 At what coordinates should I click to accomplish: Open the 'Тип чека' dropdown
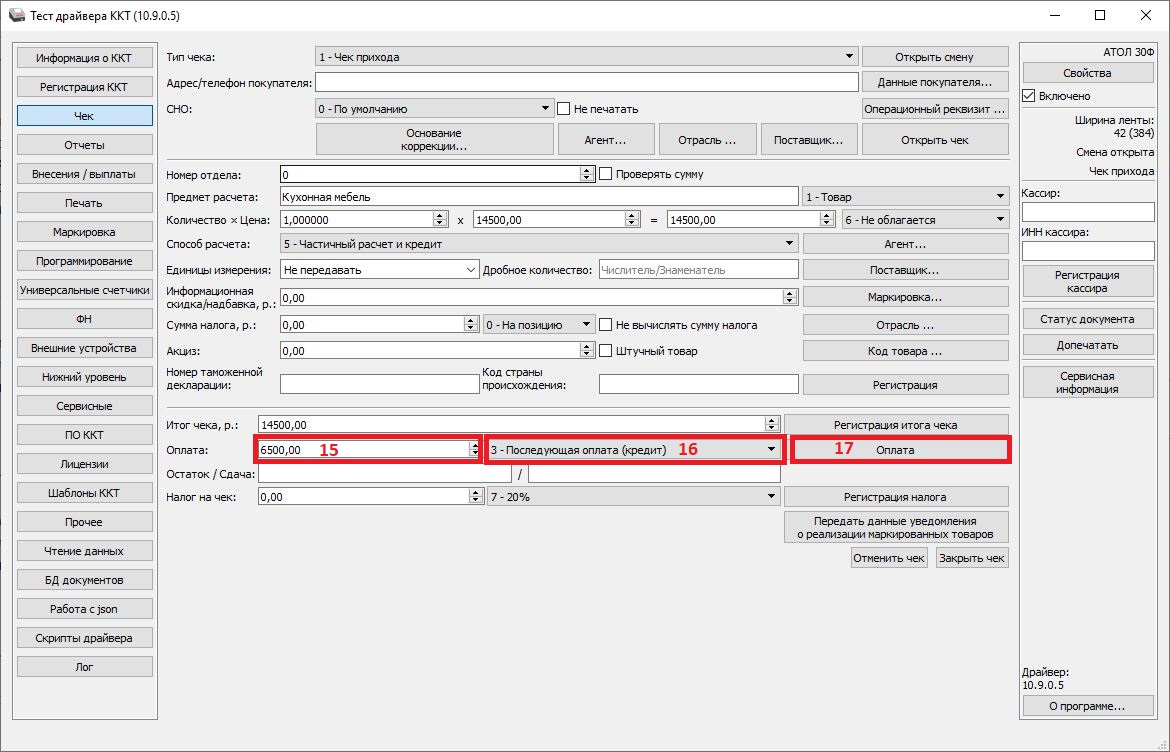pyautogui.click(x=586, y=57)
